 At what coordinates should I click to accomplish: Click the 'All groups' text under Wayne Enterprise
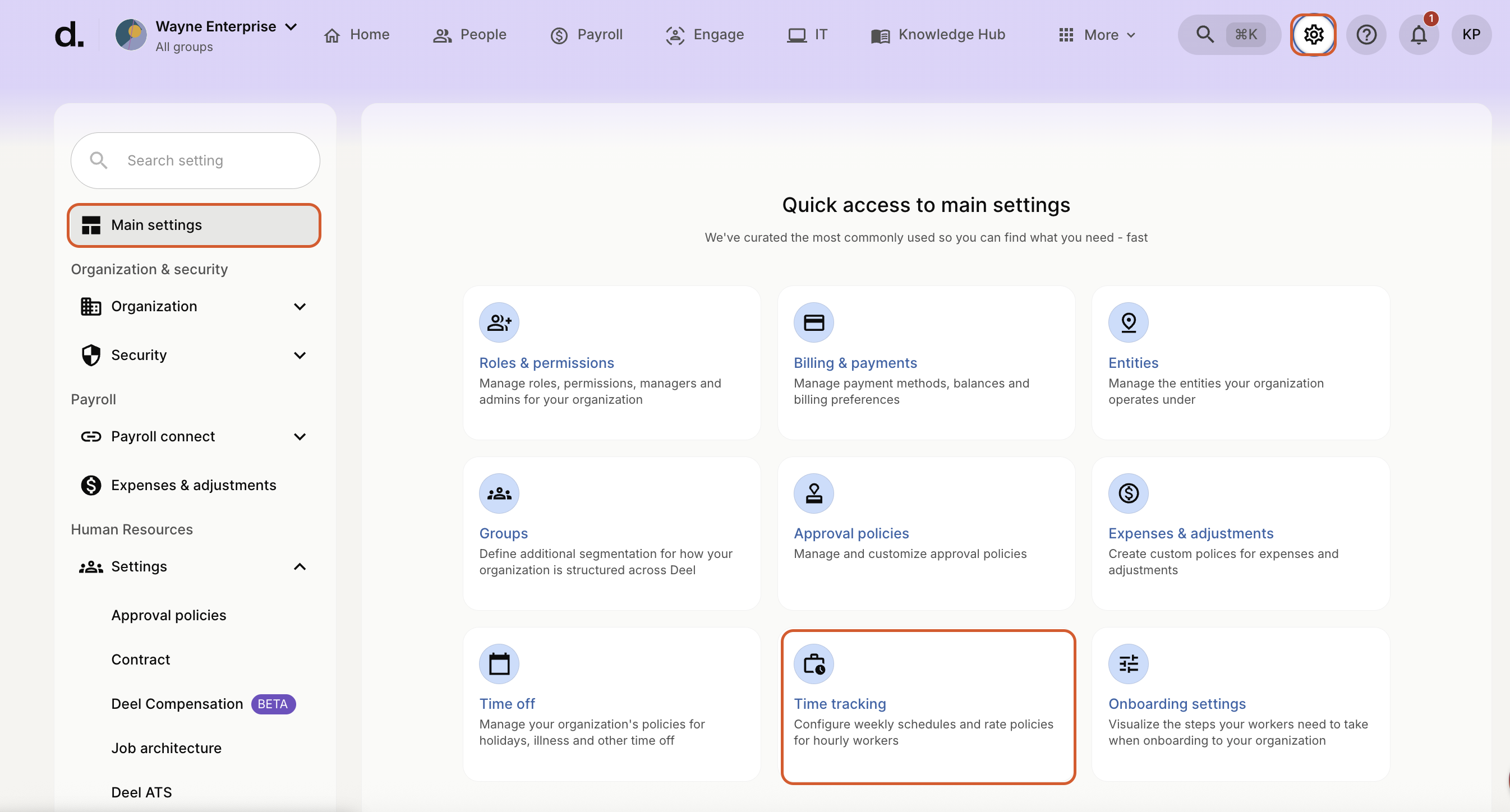[184, 47]
